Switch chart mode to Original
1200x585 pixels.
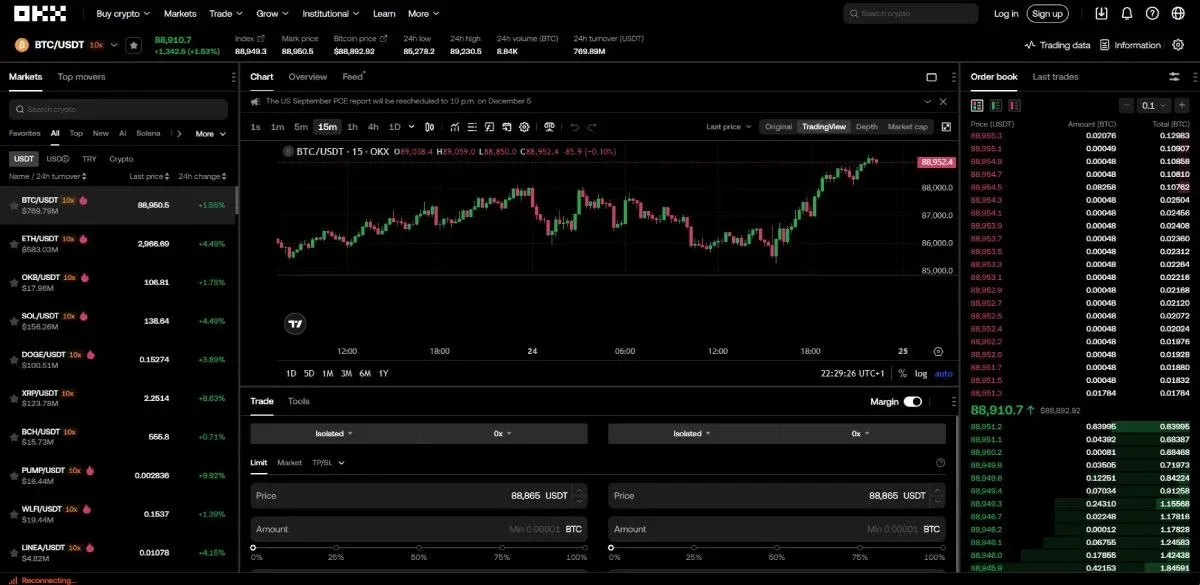[778, 127]
